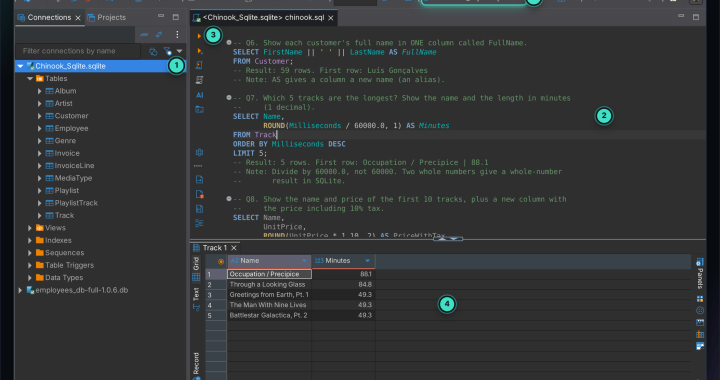Expand the Artist table node
The width and height of the screenshot is (720, 380).
39,104
